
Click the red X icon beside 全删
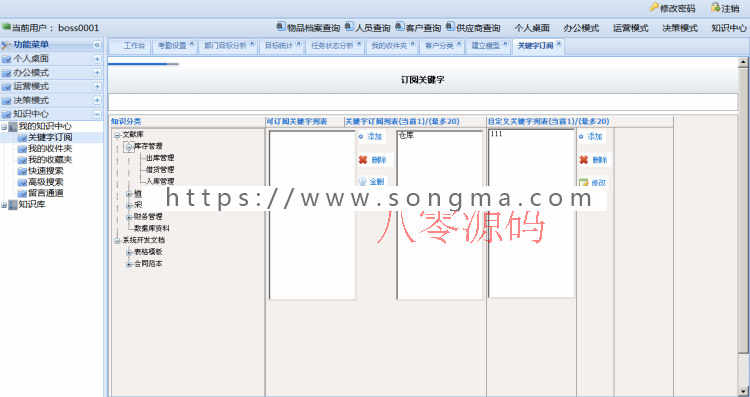pos(363,160)
